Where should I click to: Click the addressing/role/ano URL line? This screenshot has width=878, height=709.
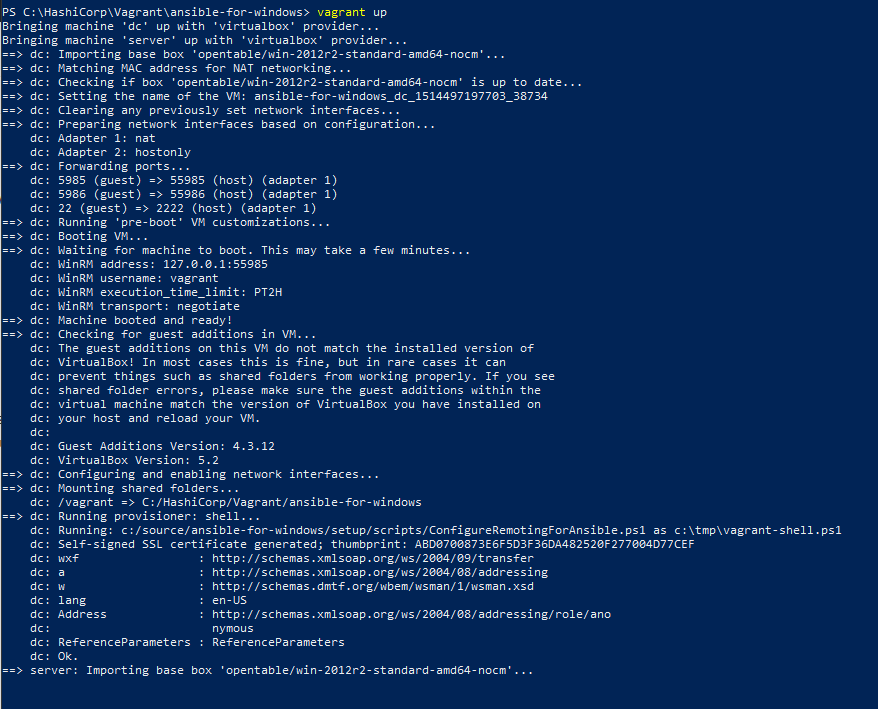point(411,614)
